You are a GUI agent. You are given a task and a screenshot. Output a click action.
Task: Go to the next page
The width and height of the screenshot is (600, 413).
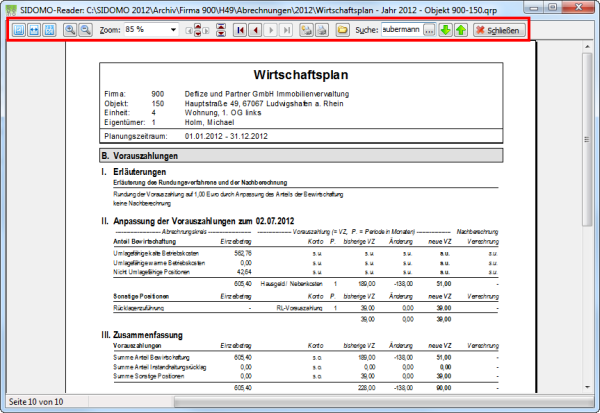point(271,30)
